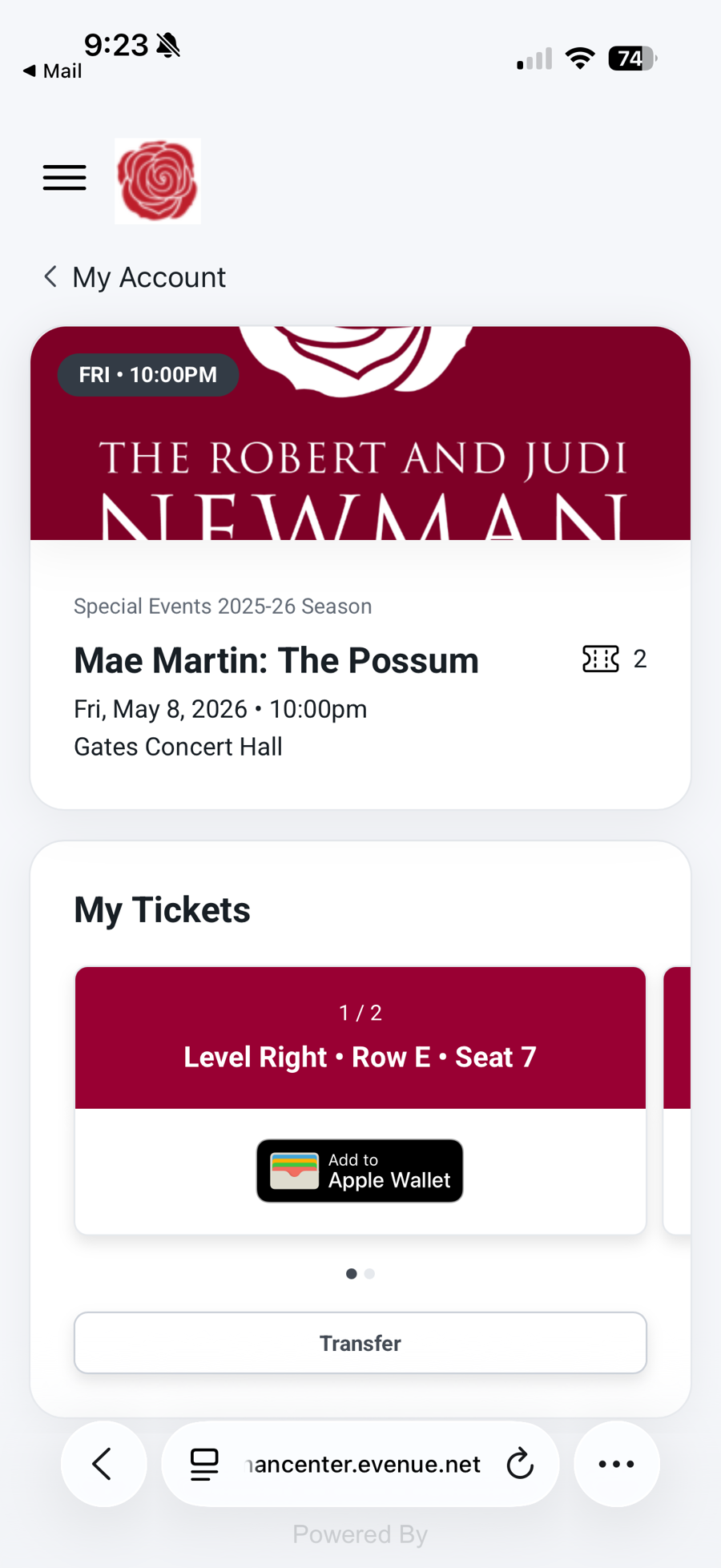
Task: Open the hamburger navigation menu
Action: (x=65, y=177)
